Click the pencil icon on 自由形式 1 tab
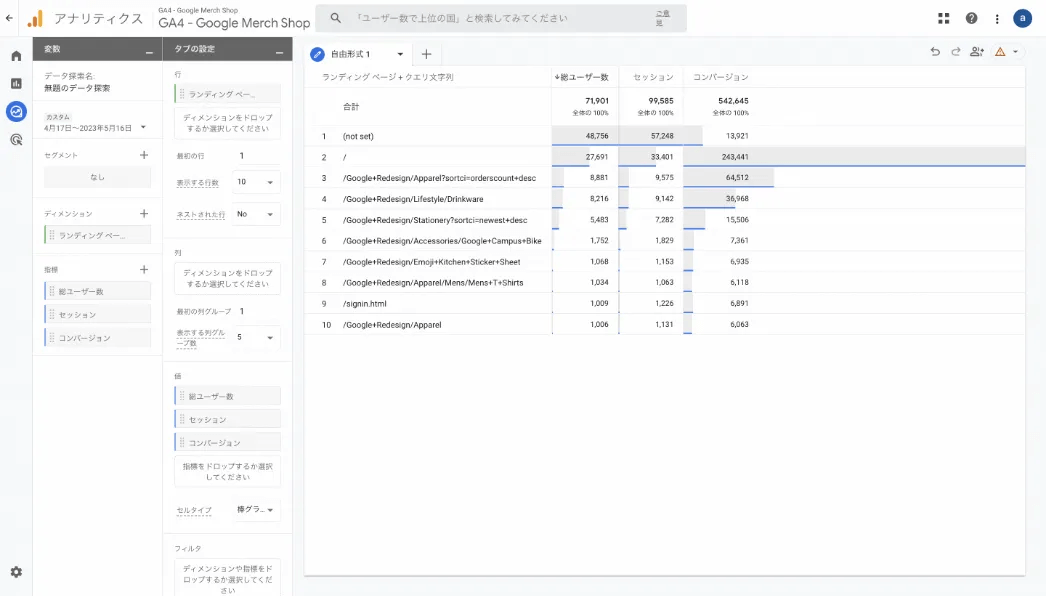Image resolution: width=1046 pixels, height=596 pixels. (x=318, y=54)
